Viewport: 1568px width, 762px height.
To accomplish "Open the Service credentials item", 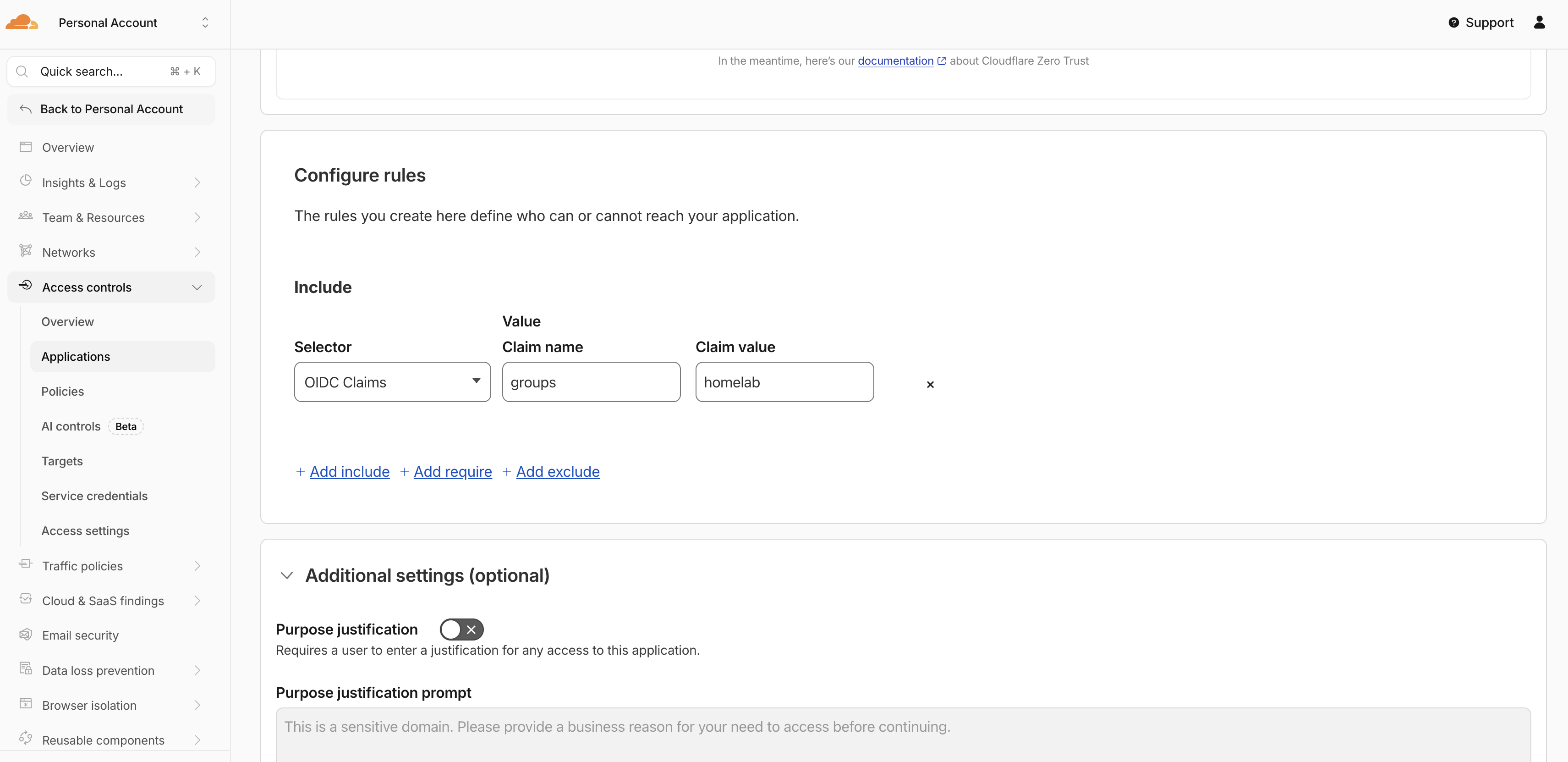I will tap(122, 496).
